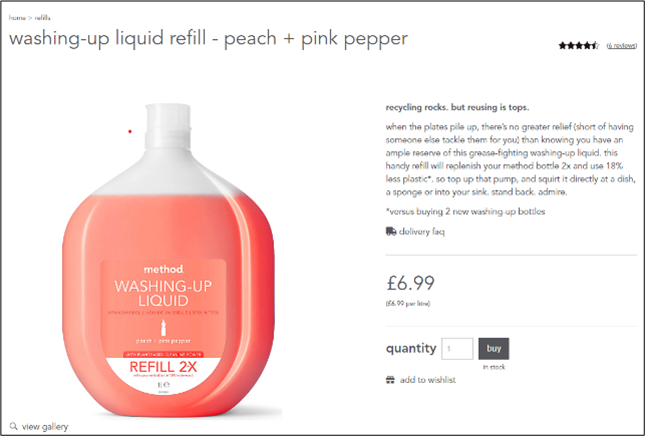Click the delivery truck icon
Image resolution: width=645 pixels, height=436 pixels.
point(391,231)
